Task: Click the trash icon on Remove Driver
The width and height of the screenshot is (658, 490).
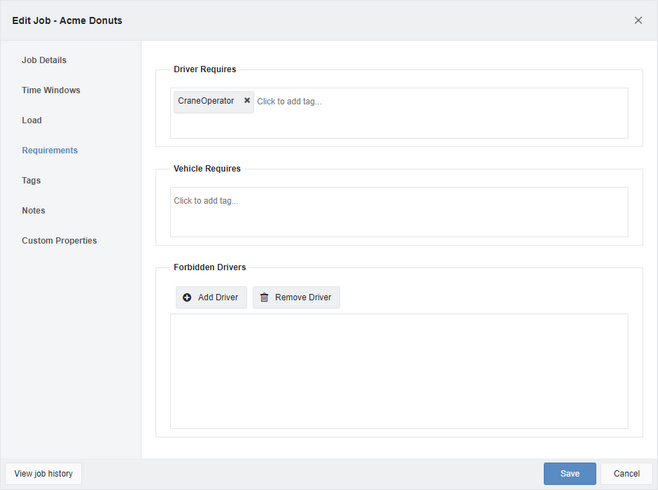Action: [264, 298]
